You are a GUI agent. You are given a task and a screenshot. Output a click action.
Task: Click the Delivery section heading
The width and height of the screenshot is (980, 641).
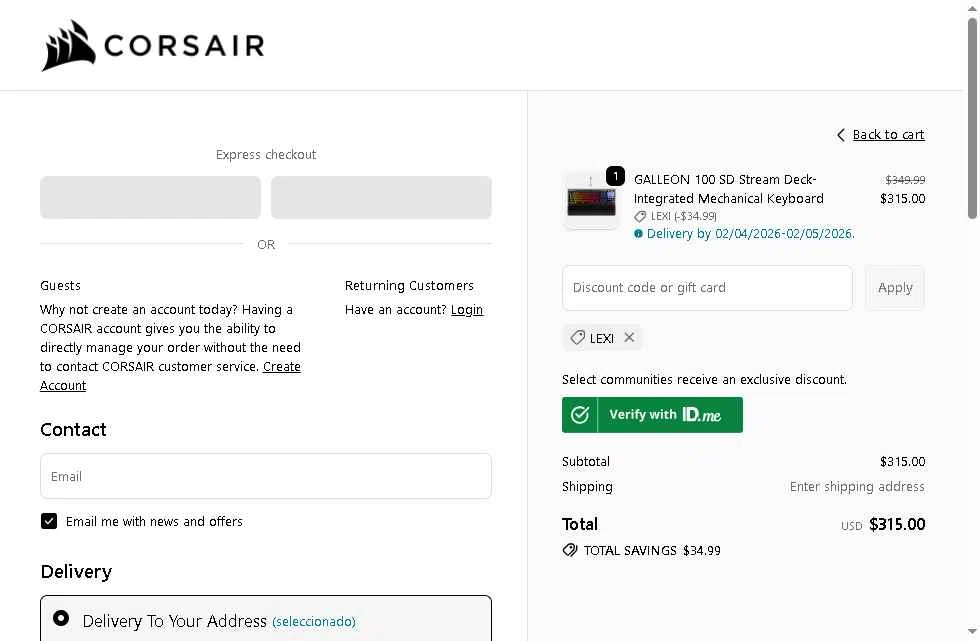76,572
